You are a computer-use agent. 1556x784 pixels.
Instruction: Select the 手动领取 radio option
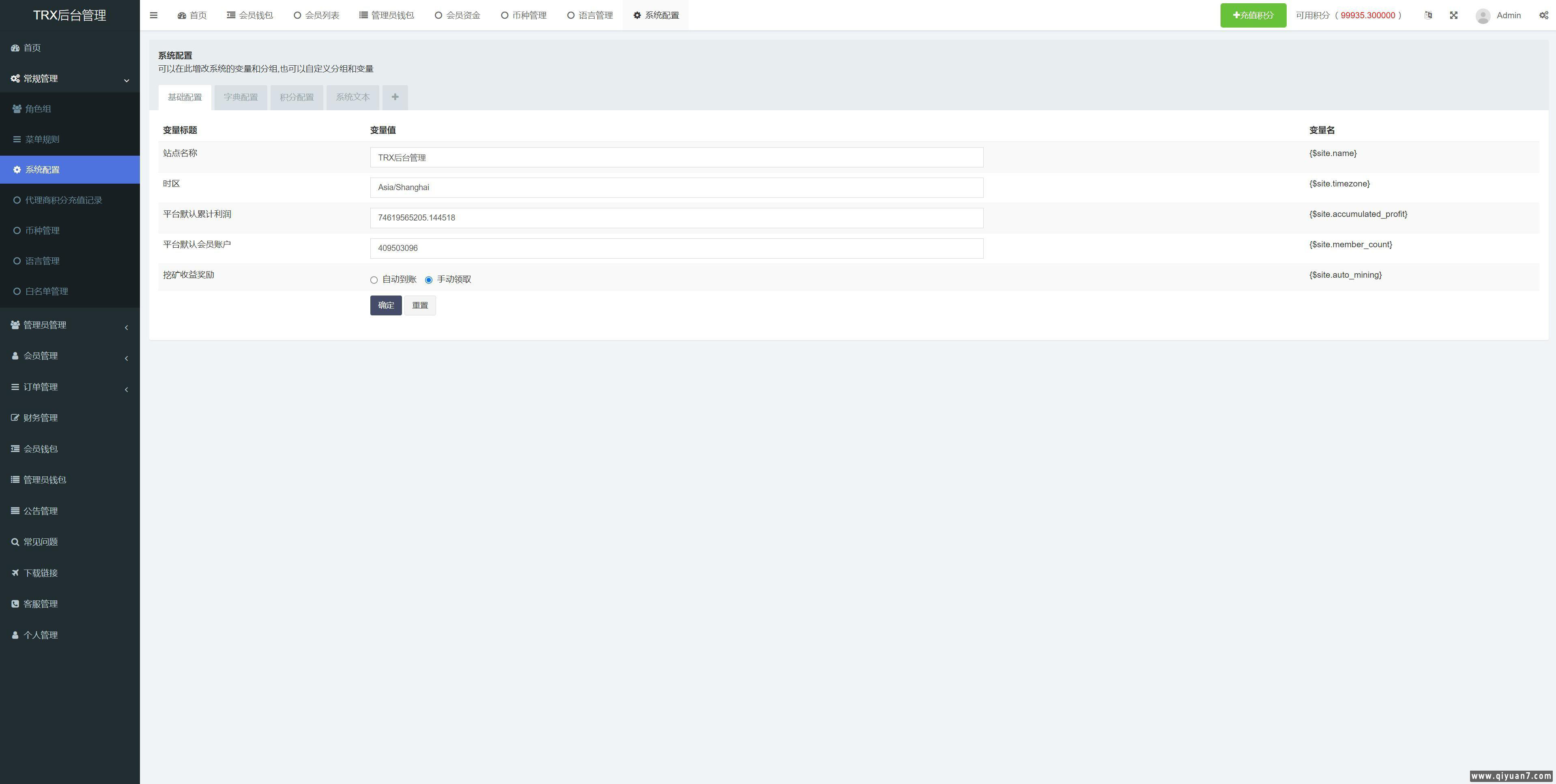click(x=429, y=280)
